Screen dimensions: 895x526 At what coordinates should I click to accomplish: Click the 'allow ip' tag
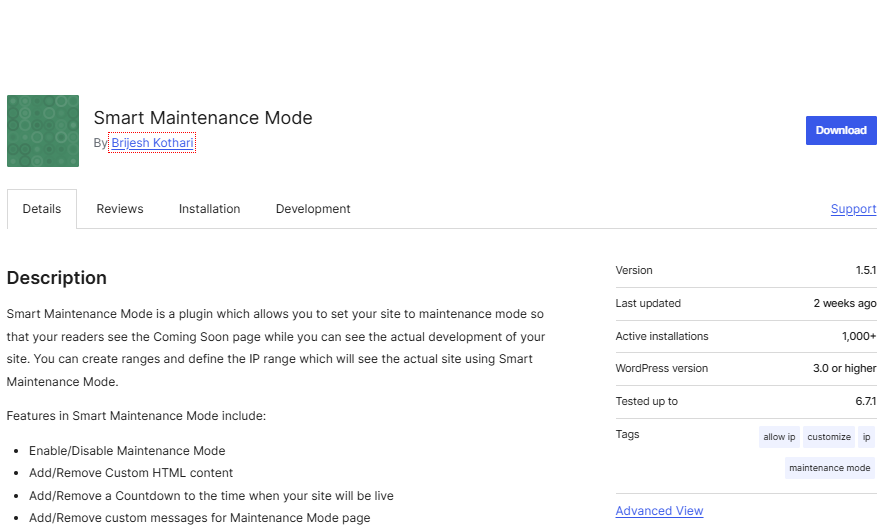click(779, 437)
